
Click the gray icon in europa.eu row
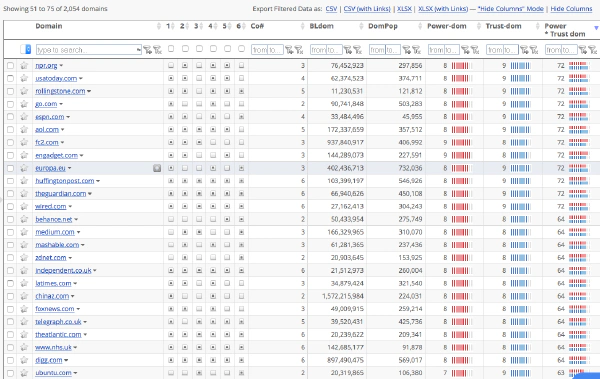click(157, 168)
